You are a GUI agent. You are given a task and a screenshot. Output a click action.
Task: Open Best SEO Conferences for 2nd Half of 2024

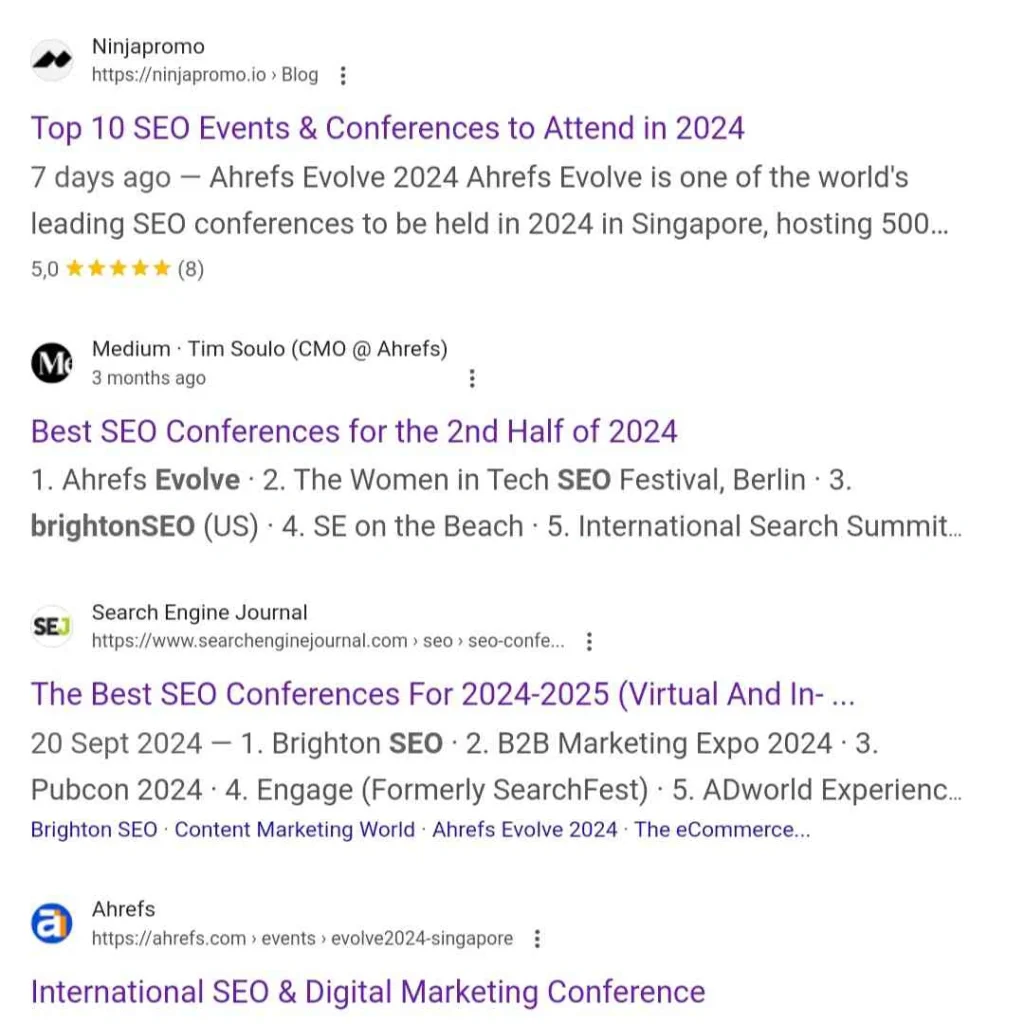pos(354,432)
